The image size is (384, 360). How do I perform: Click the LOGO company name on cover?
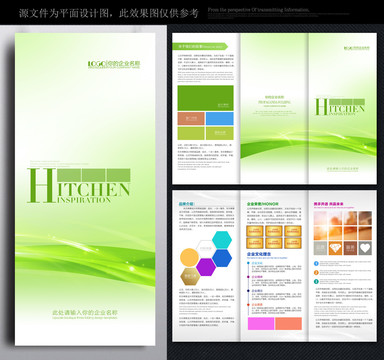pos(114,64)
